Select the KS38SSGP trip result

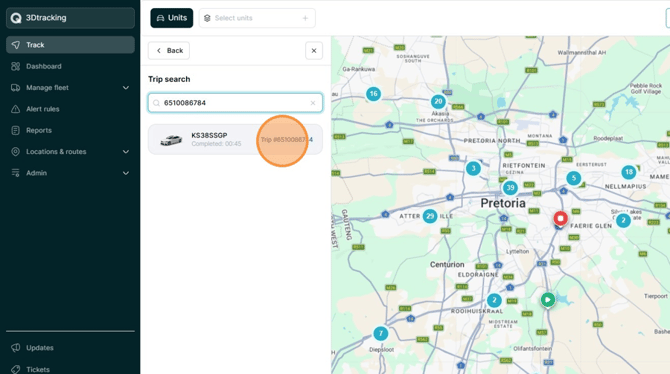pos(235,139)
